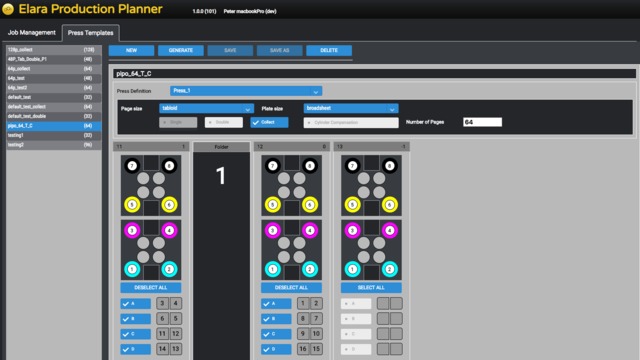
Task: Click cyan circle 1 in tower 11
Action: pyautogui.click(x=132, y=269)
